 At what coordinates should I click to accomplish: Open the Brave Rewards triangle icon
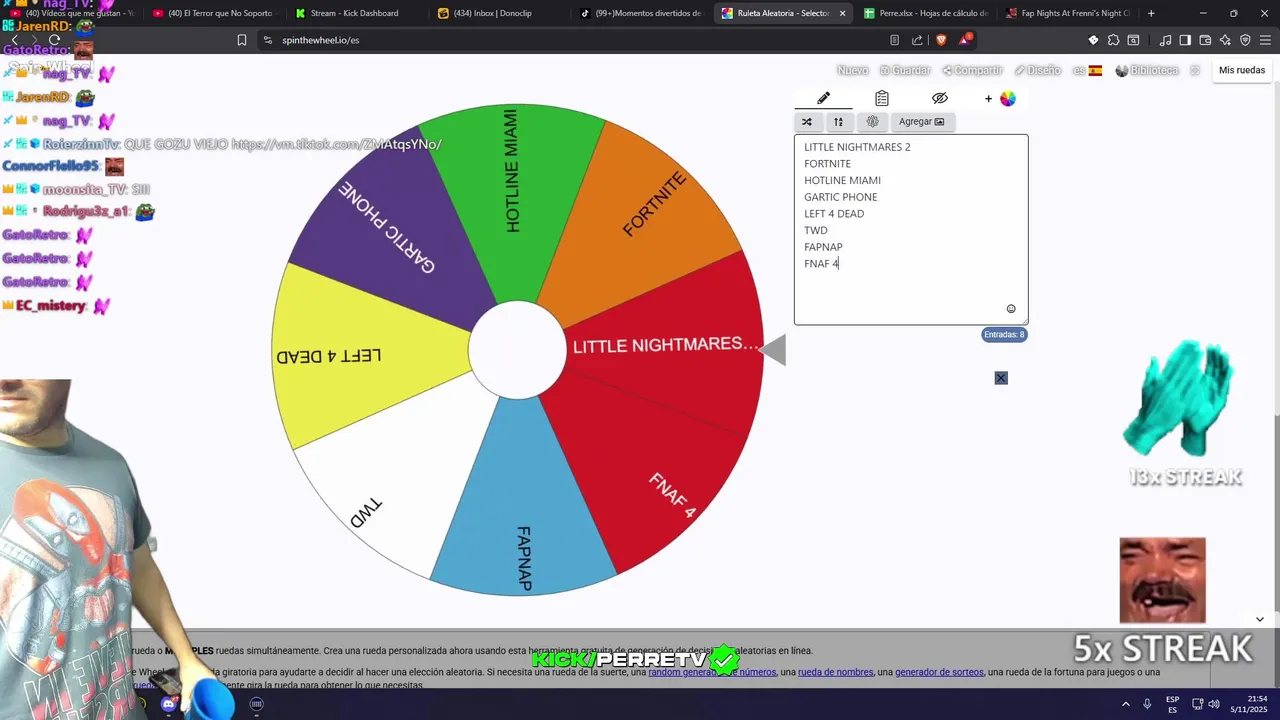pyautogui.click(x=965, y=40)
